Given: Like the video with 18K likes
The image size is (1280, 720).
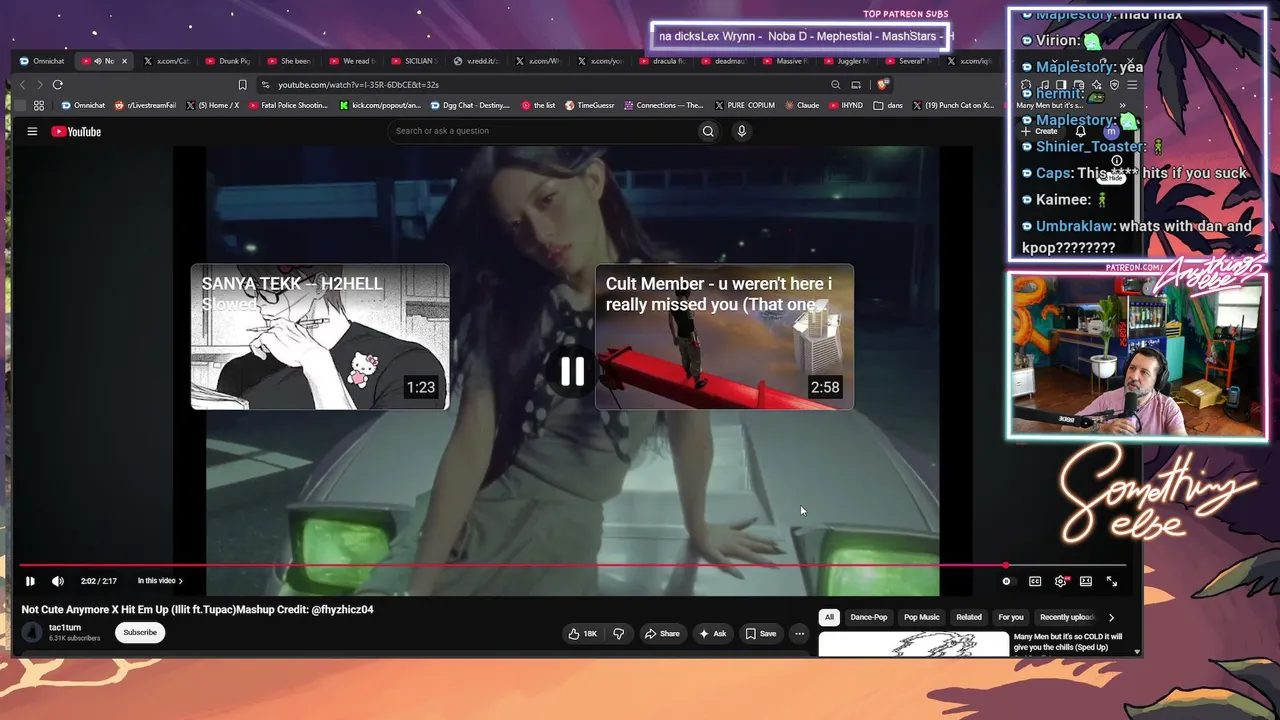Looking at the screenshot, I should click(x=582, y=633).
